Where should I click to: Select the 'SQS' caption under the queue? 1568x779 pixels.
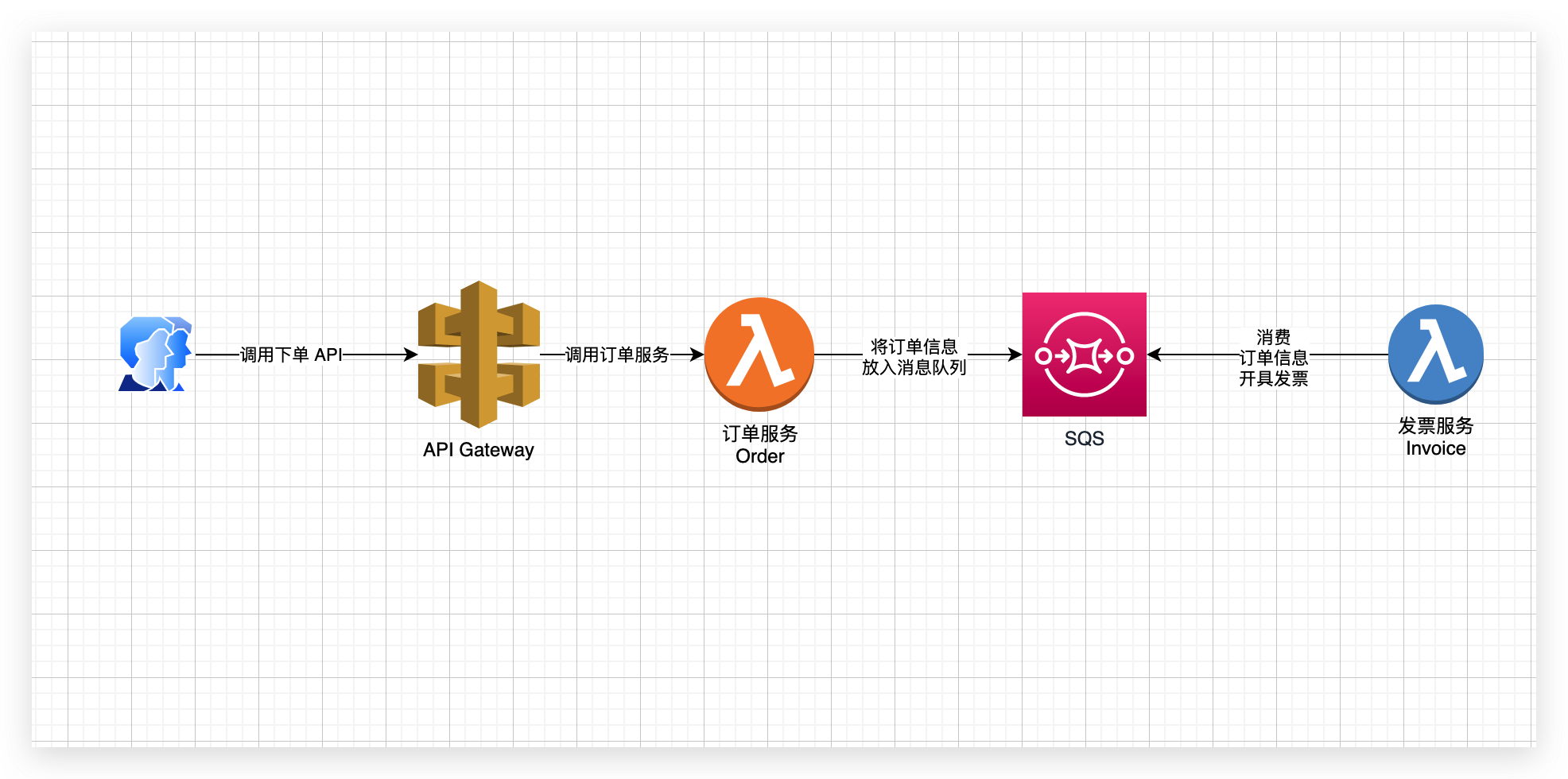click(x=1085, y=439)
